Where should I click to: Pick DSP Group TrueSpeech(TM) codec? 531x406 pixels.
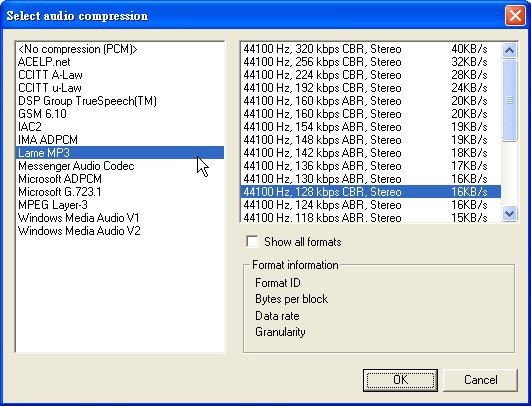pyautogui.click(x=120, y=101)
